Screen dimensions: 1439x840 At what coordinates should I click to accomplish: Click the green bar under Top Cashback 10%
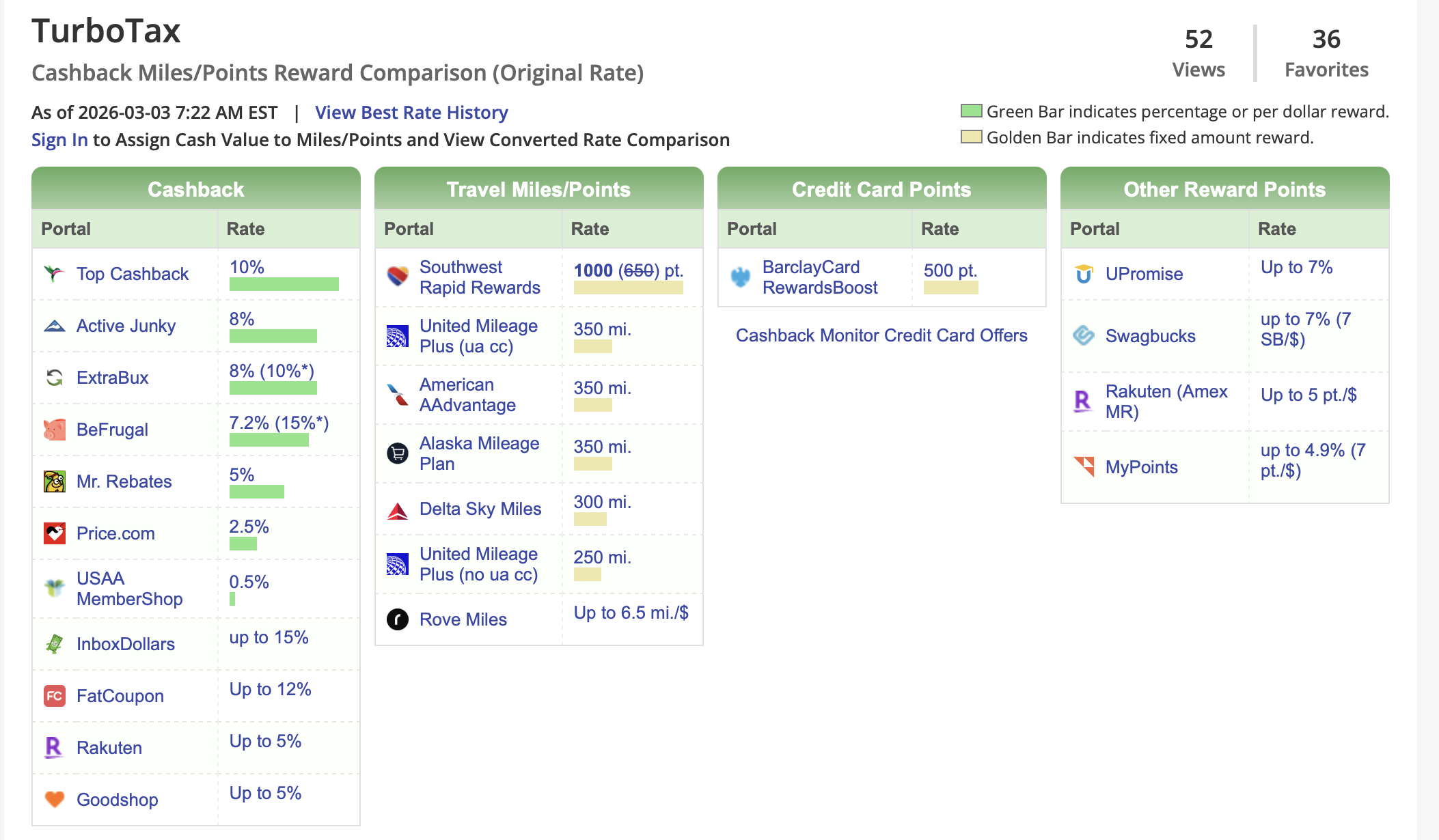point(284,284)
